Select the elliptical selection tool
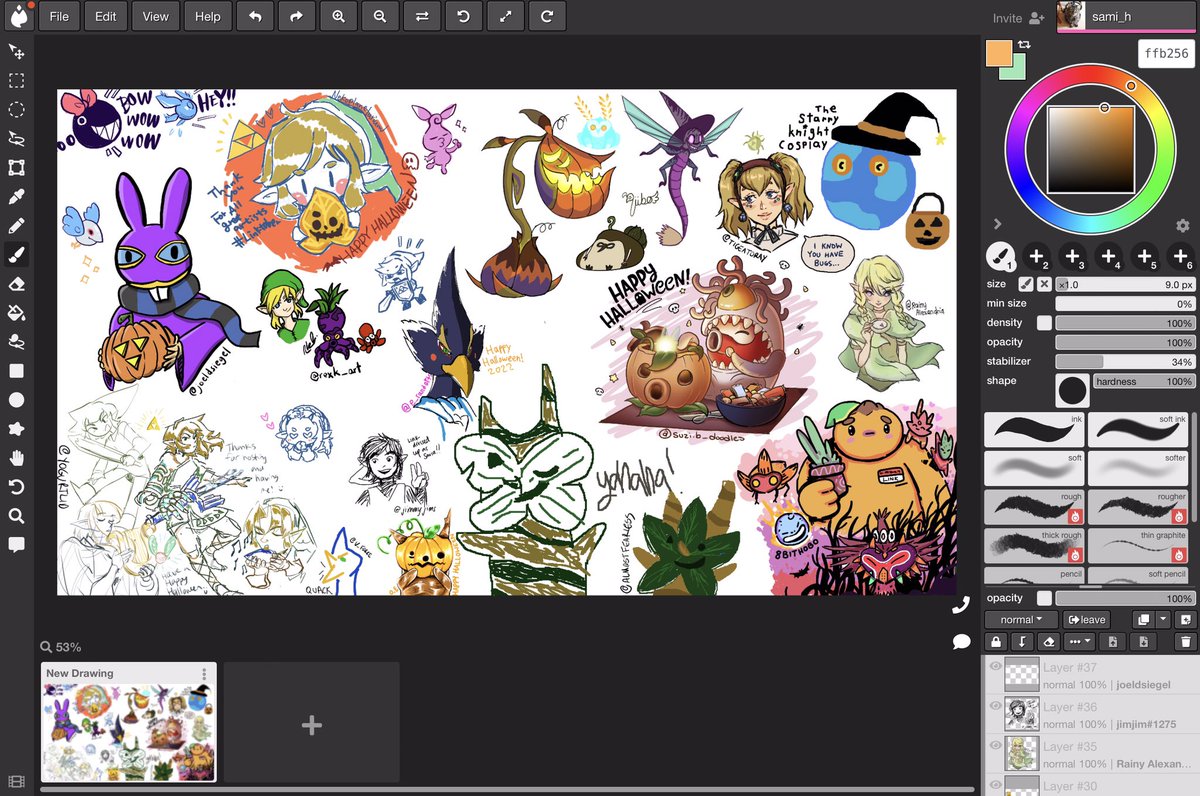The image size is (1200, 796). tap(16, 109)
